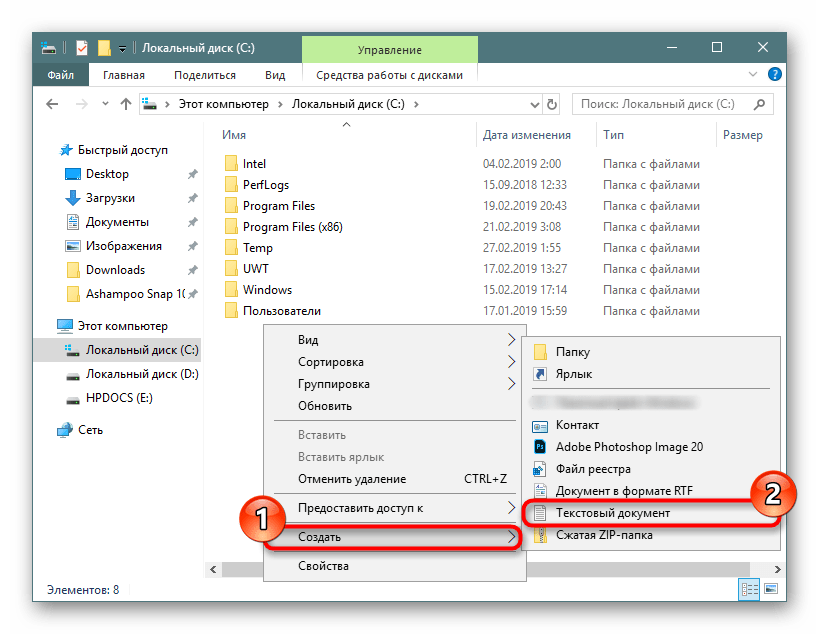Open the Файл ribbon tab

(x=60, y=75)
